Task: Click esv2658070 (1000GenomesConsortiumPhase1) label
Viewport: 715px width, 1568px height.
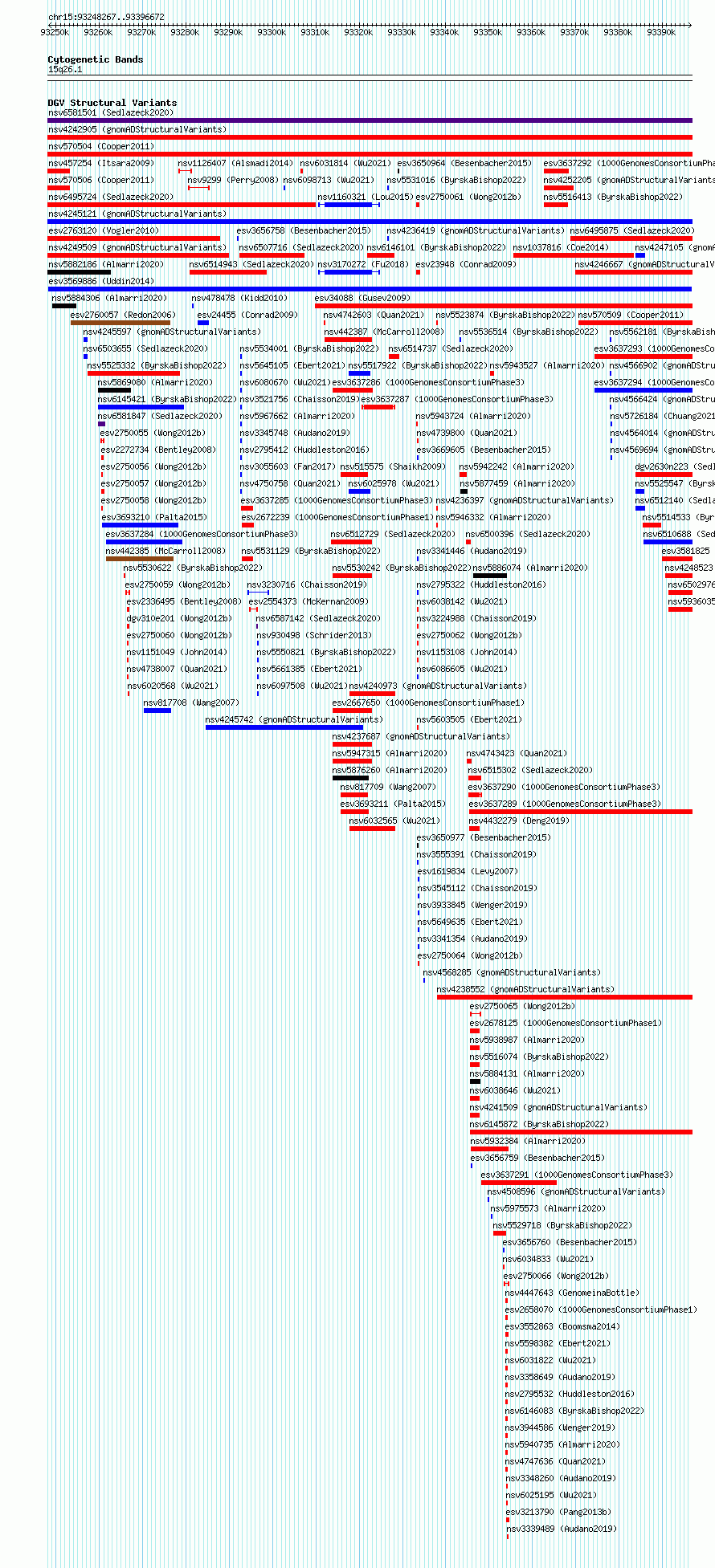Action: coord(601,1309)
